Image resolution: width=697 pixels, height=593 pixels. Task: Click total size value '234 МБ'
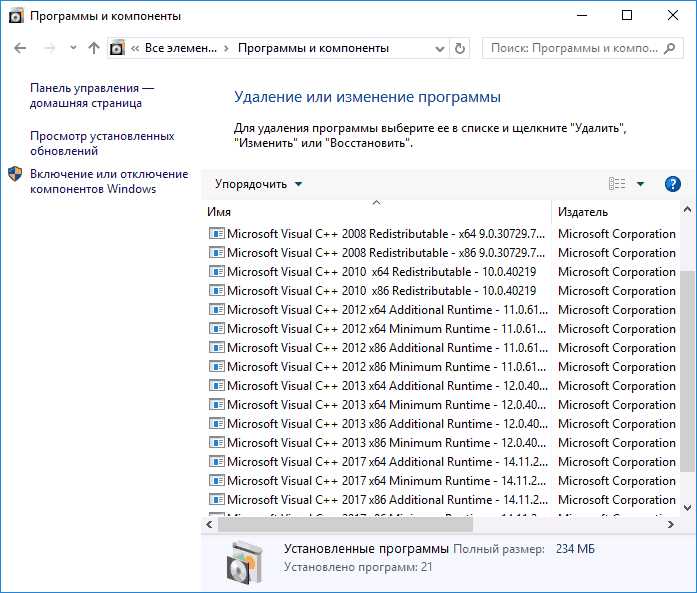tap(575, 549)
